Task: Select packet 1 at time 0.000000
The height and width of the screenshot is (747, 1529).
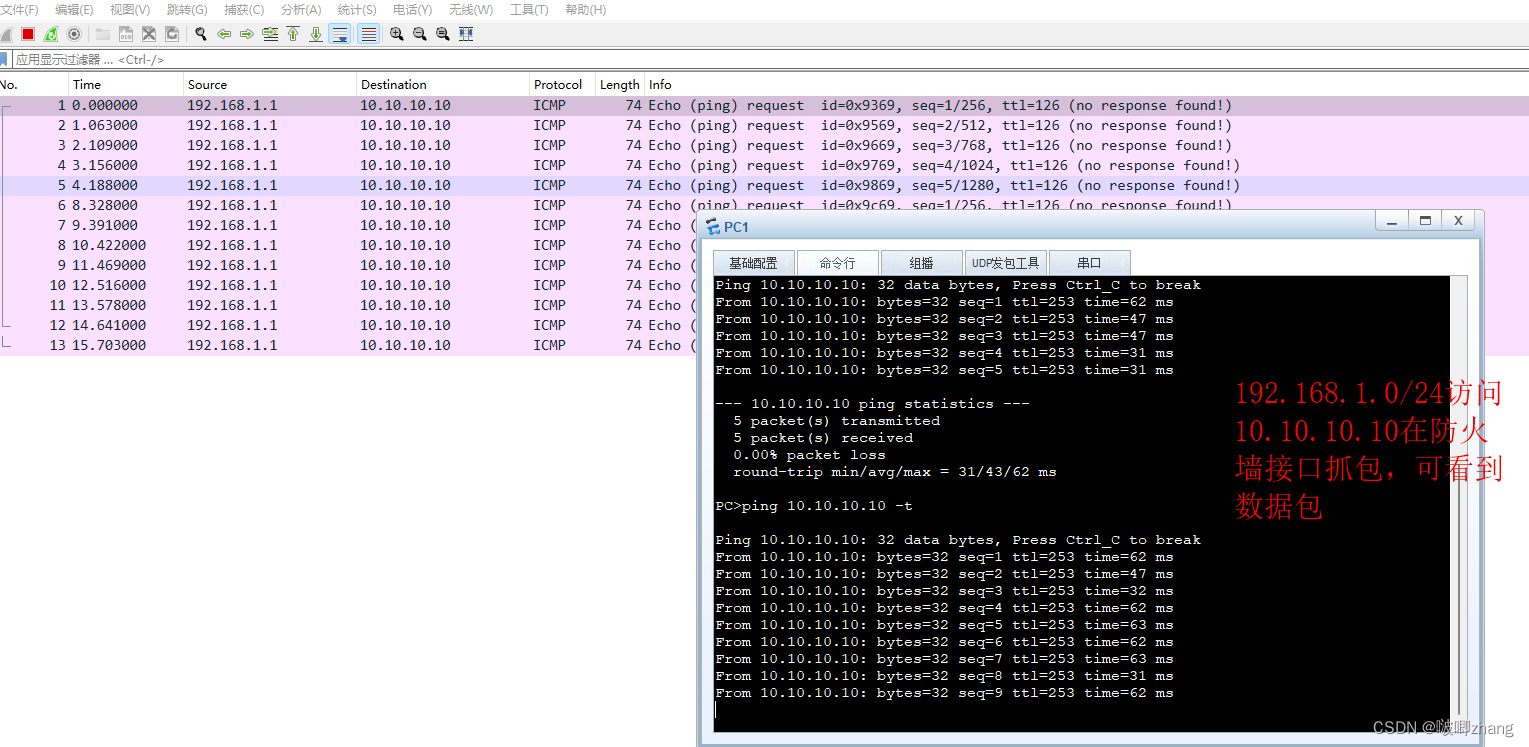Action: pos(764,106)
